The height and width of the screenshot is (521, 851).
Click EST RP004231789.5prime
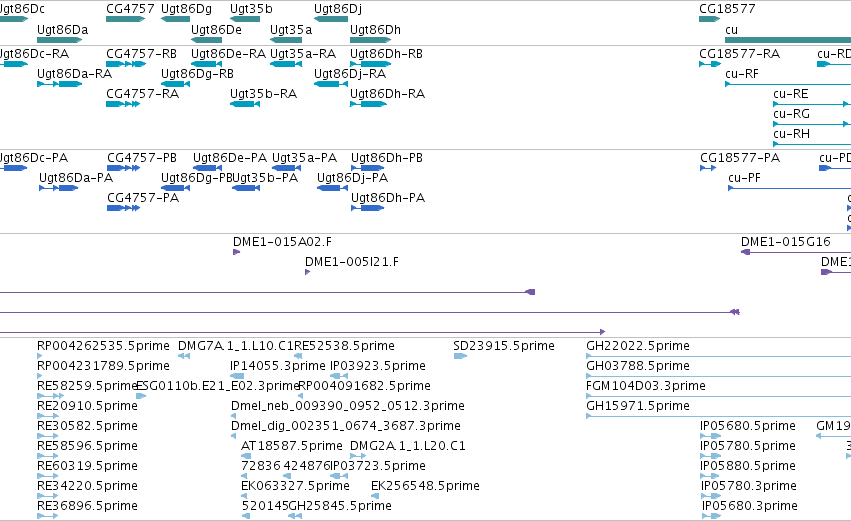click(x=103, y=366)
